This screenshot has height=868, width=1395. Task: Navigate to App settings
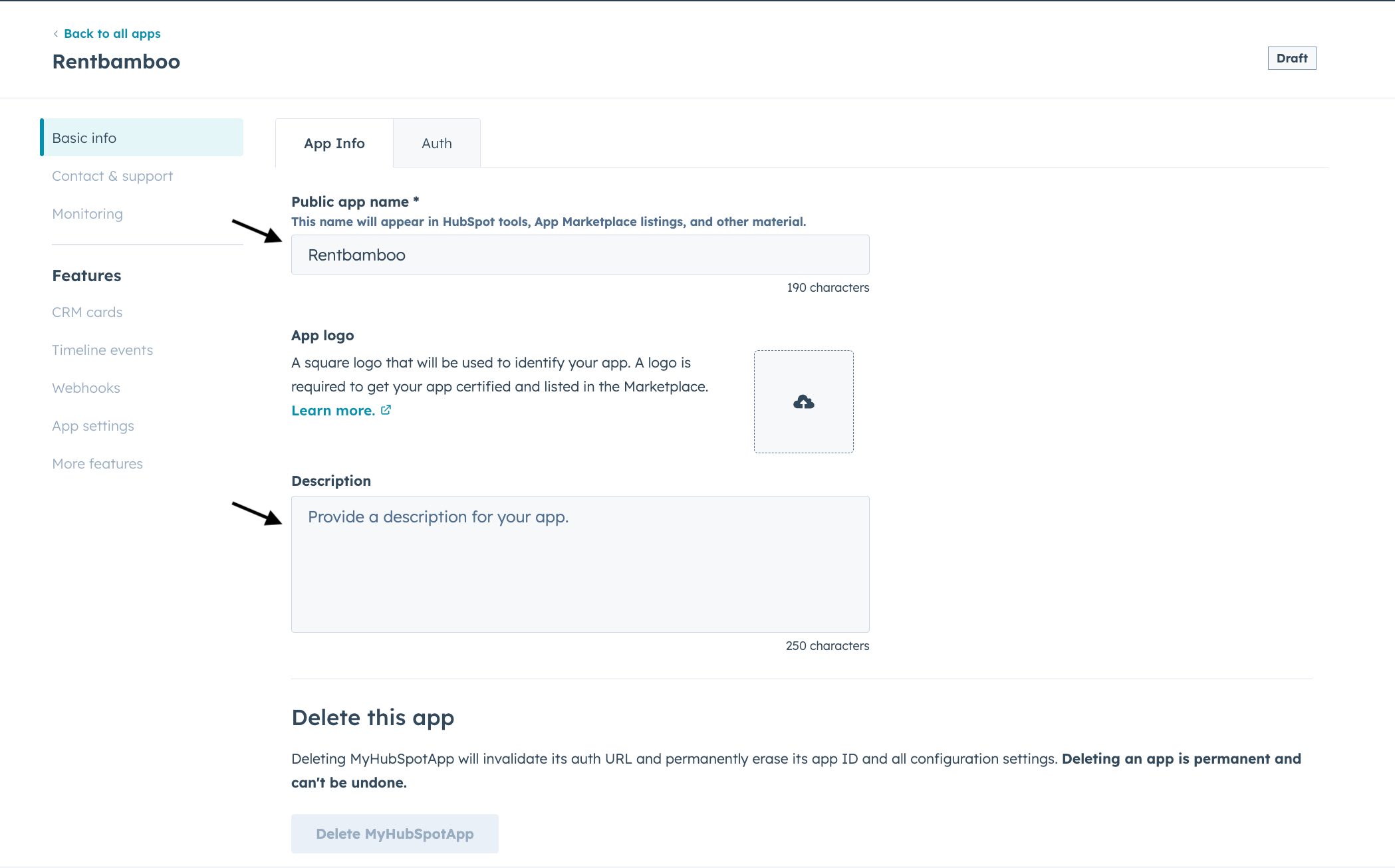93,426
